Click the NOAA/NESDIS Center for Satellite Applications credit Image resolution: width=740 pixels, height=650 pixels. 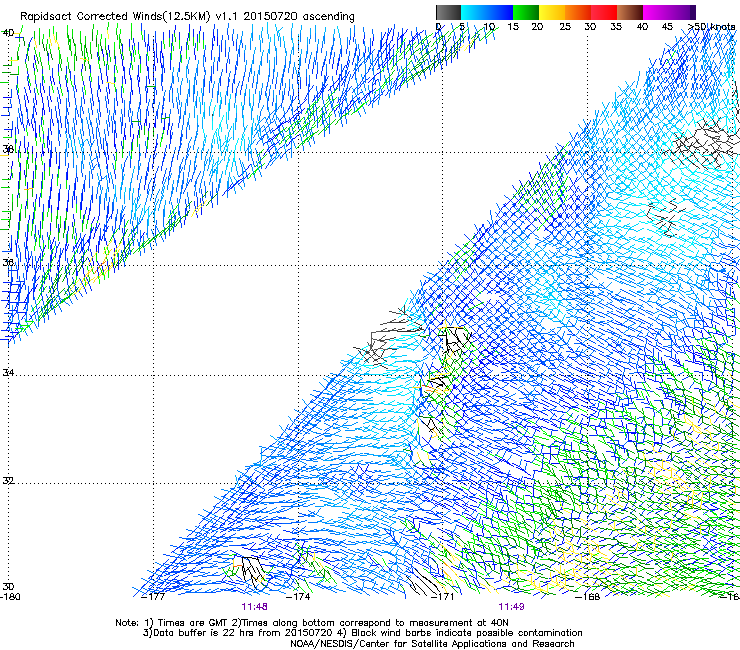click(432, 644)
